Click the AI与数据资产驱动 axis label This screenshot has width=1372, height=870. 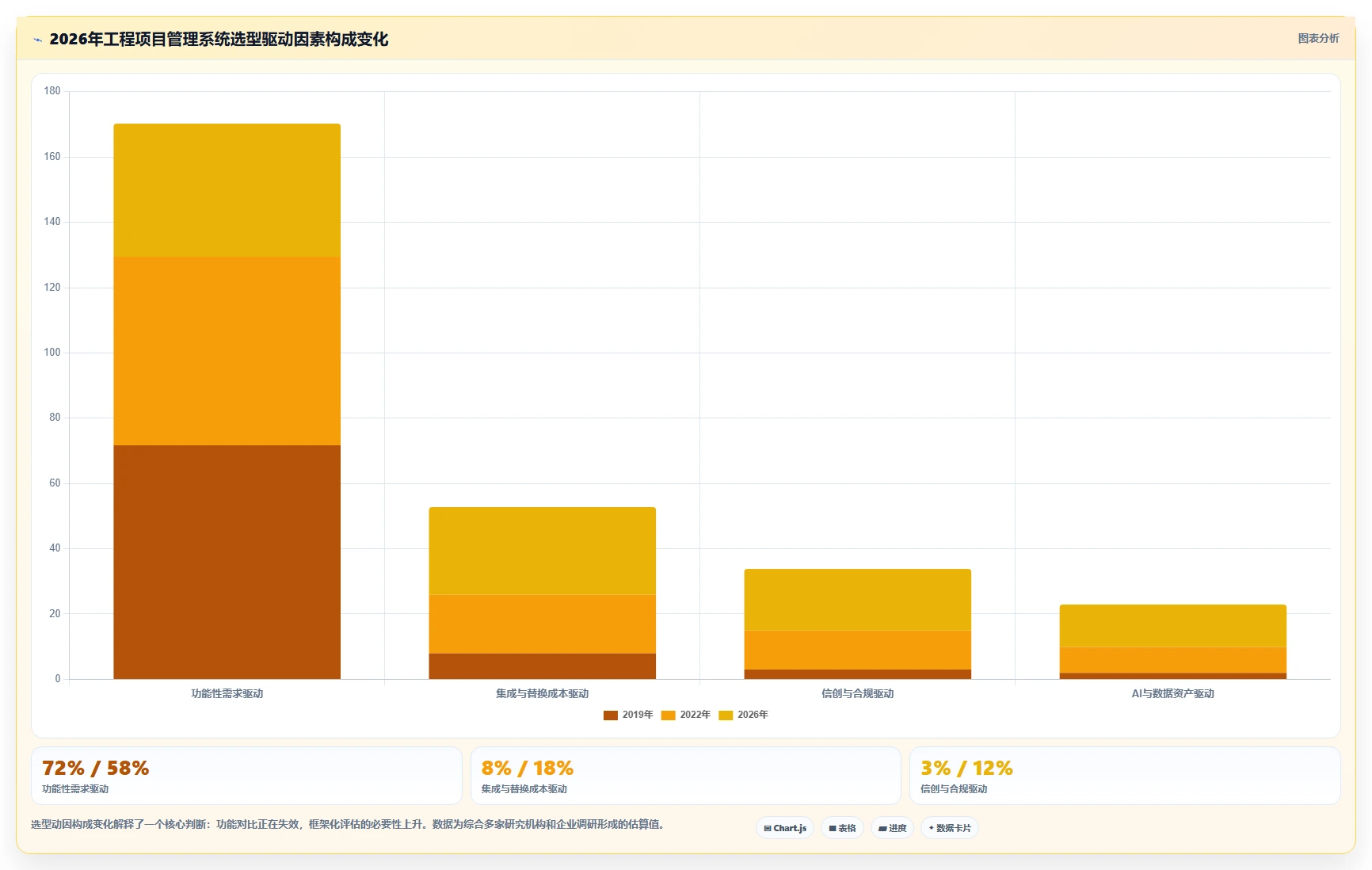tap(1173, 693)
